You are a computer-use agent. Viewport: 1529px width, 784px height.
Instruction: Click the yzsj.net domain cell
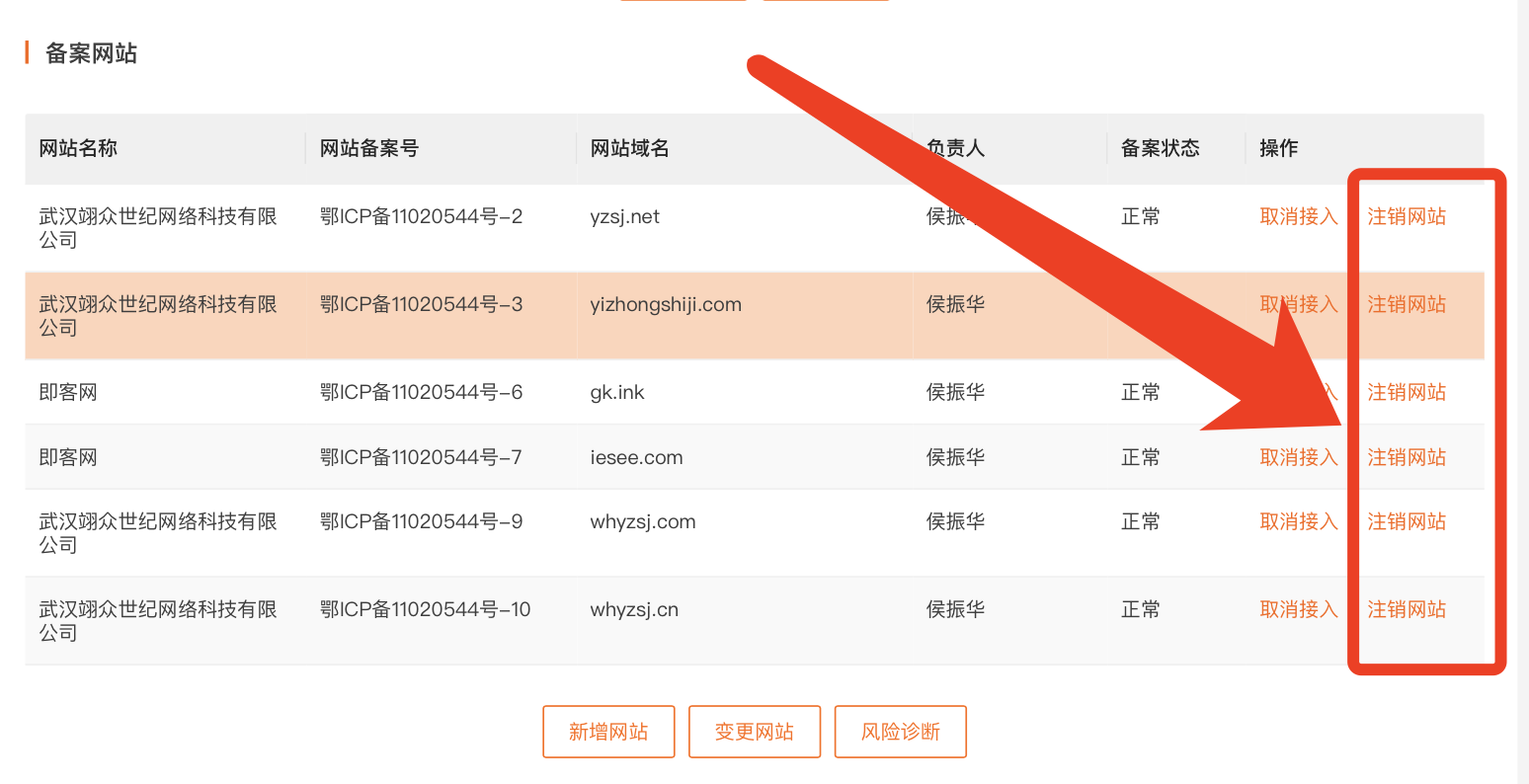[x=624, y=216]
